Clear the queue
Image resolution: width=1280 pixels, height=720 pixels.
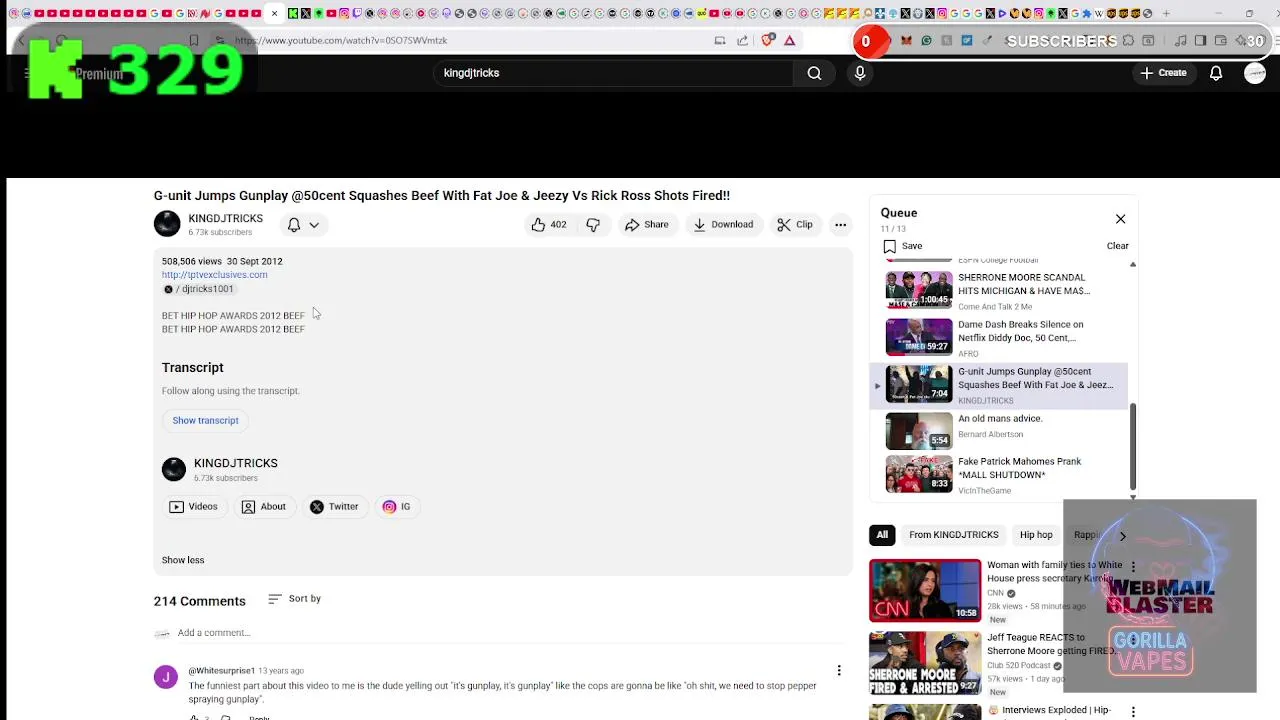point(1118,246)
